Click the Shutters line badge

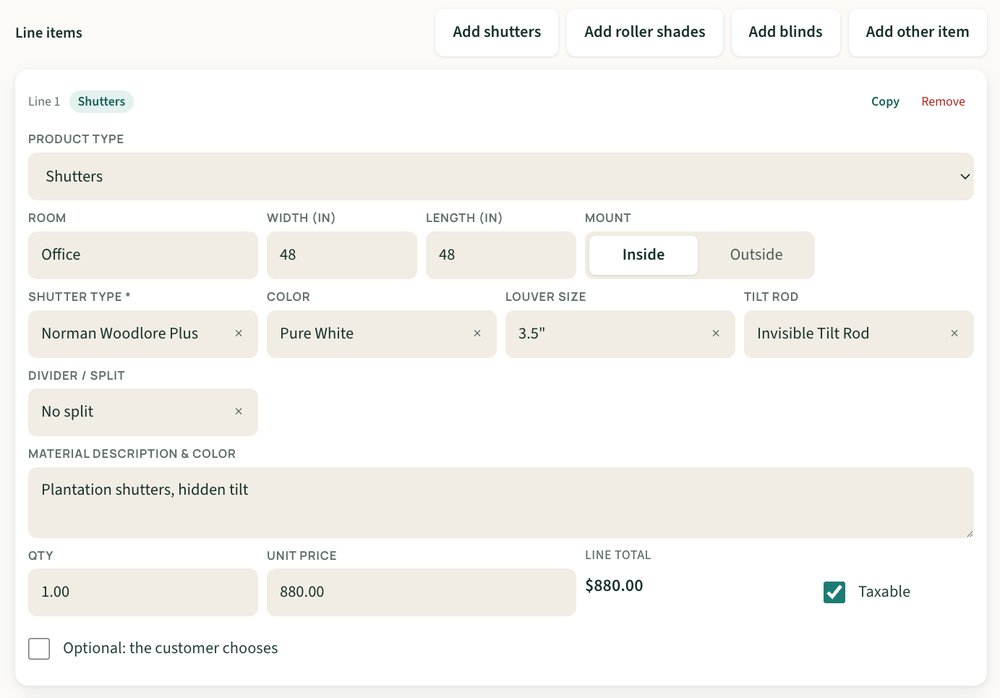pyautogui.click(x=101, y=101)
